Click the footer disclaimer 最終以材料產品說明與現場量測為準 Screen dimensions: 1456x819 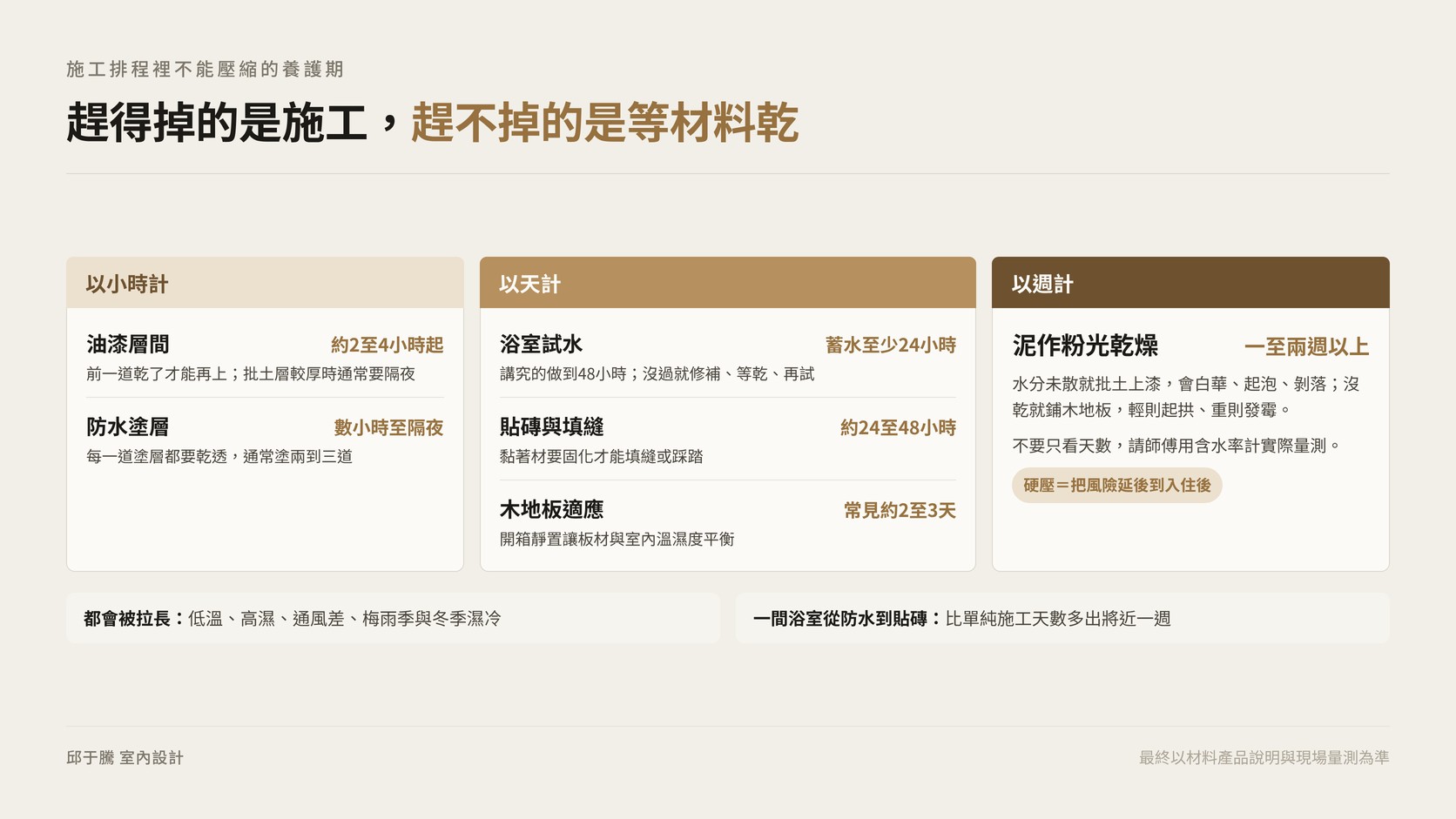[x=1264, y=758]
